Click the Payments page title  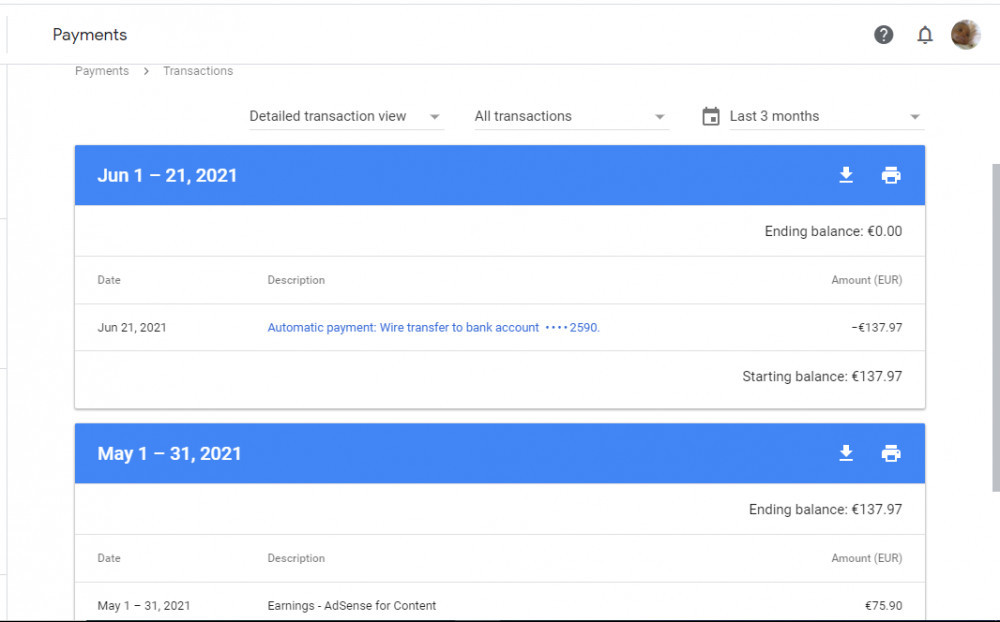pos(90,35)
